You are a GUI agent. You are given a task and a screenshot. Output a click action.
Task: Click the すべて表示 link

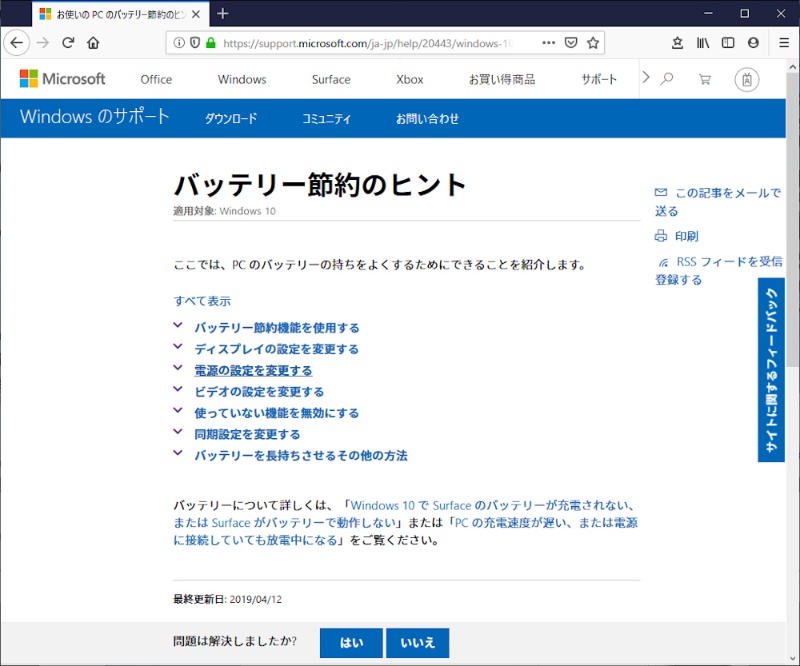click(x=202, y=300)
